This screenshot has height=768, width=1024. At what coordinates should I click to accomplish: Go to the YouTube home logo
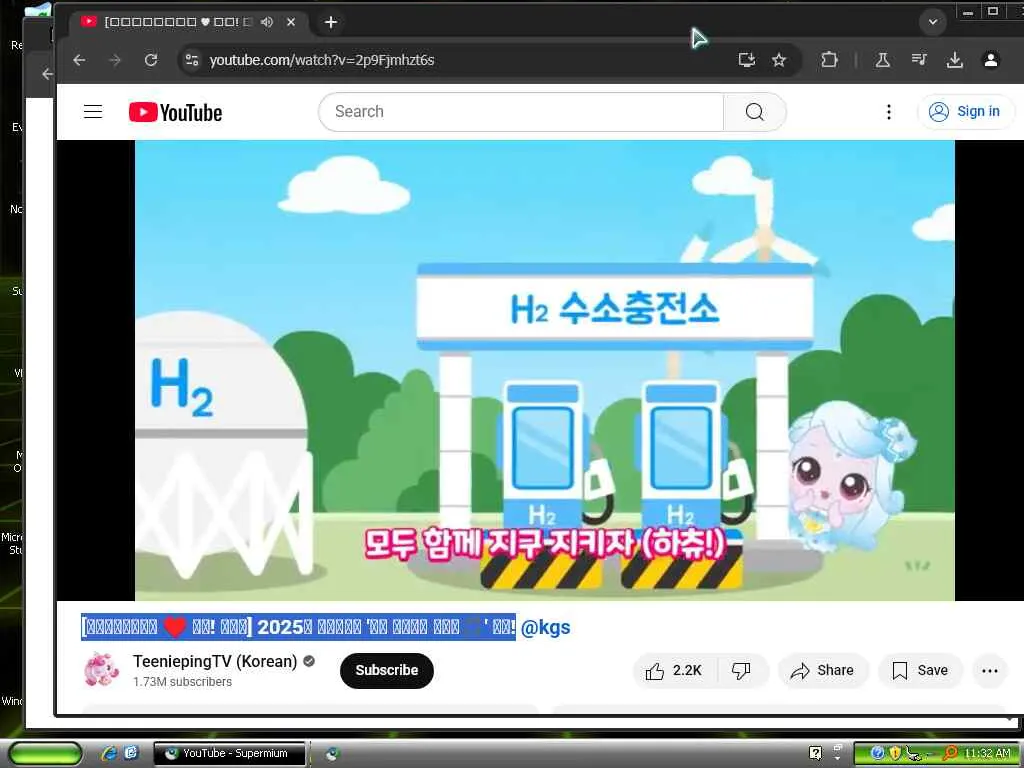pos(175,112)
